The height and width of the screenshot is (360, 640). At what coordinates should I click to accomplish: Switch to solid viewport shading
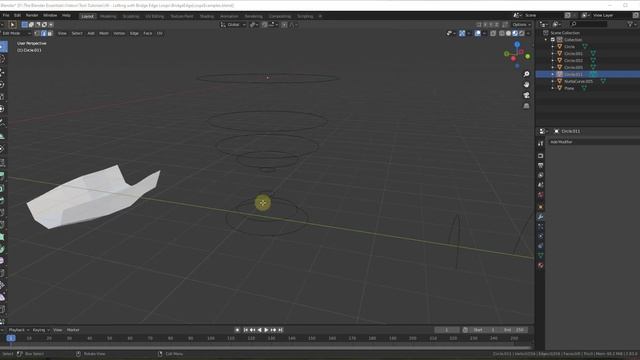click(508, 33)
